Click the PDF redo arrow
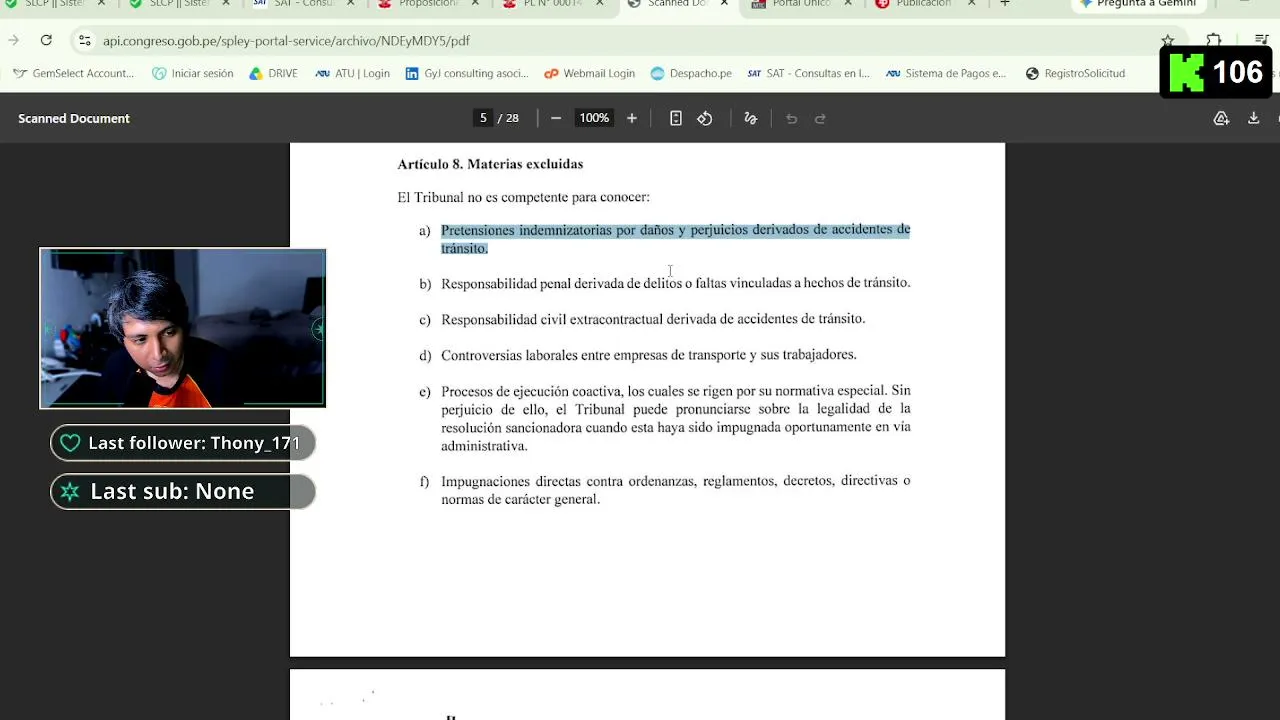The width and height of the screenshot is (1280, 720). point(820,118)
